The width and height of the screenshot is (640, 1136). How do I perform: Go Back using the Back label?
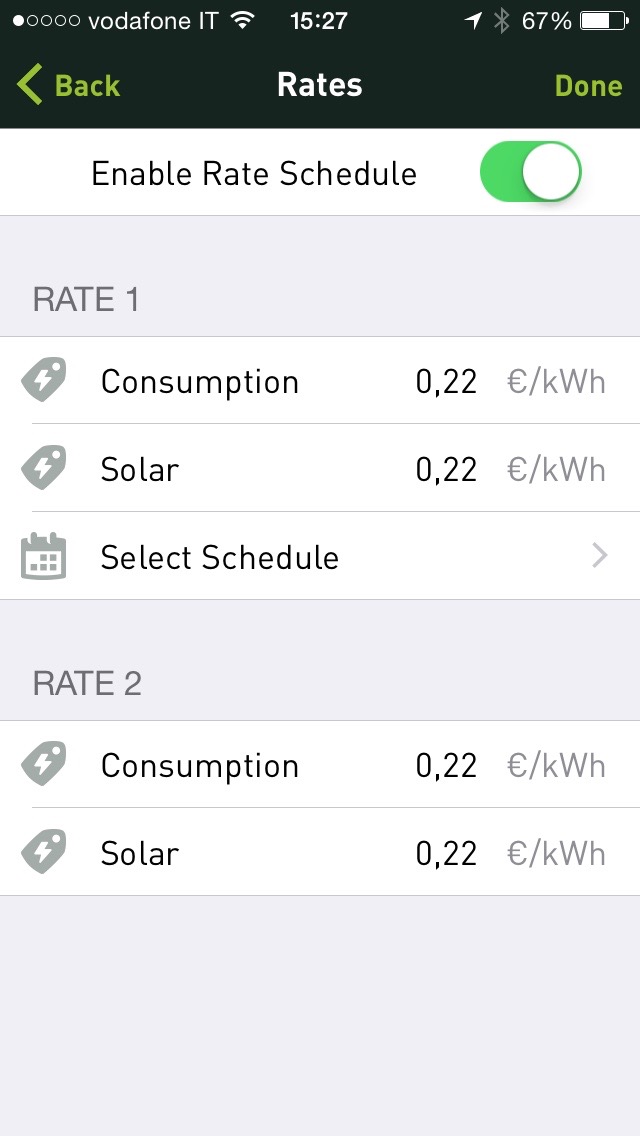88,86
